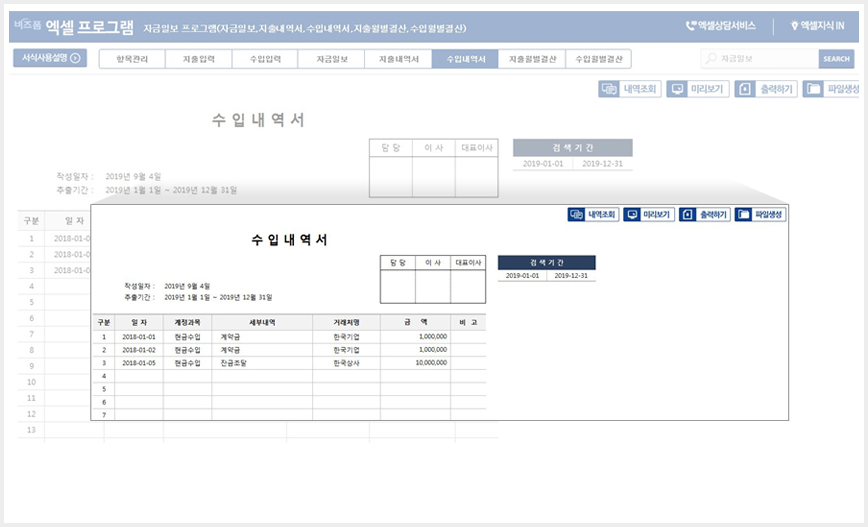Switch to the 항목관리 tab
Viewport: 868px width, 527px height.
[x=132, y=59]
